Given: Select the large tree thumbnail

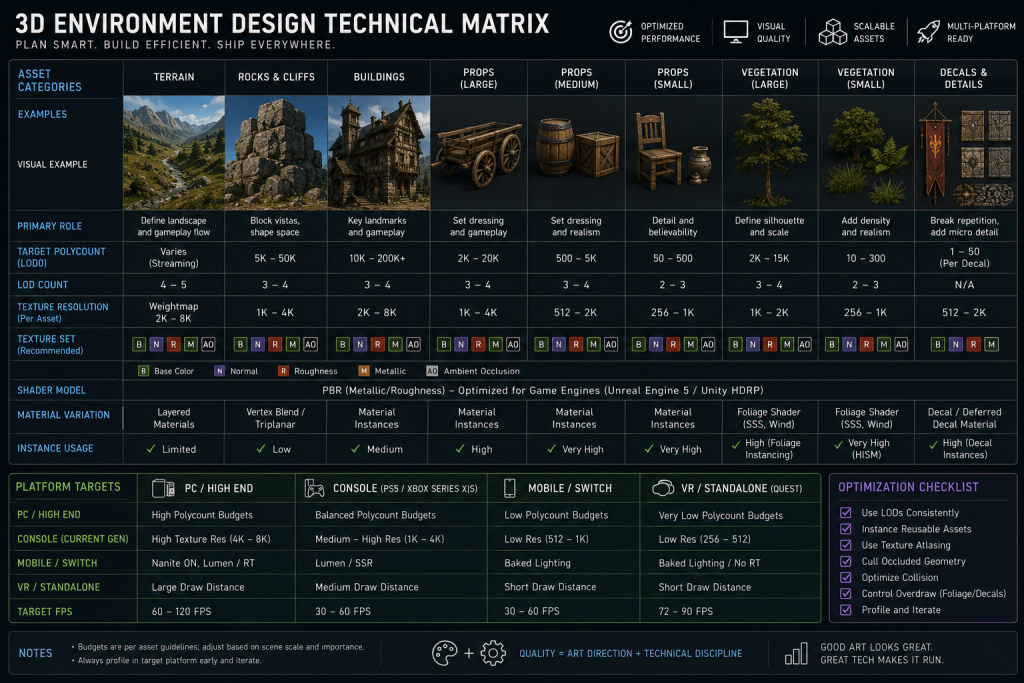Looking at the screenshot, I should [x=769, y=153].
